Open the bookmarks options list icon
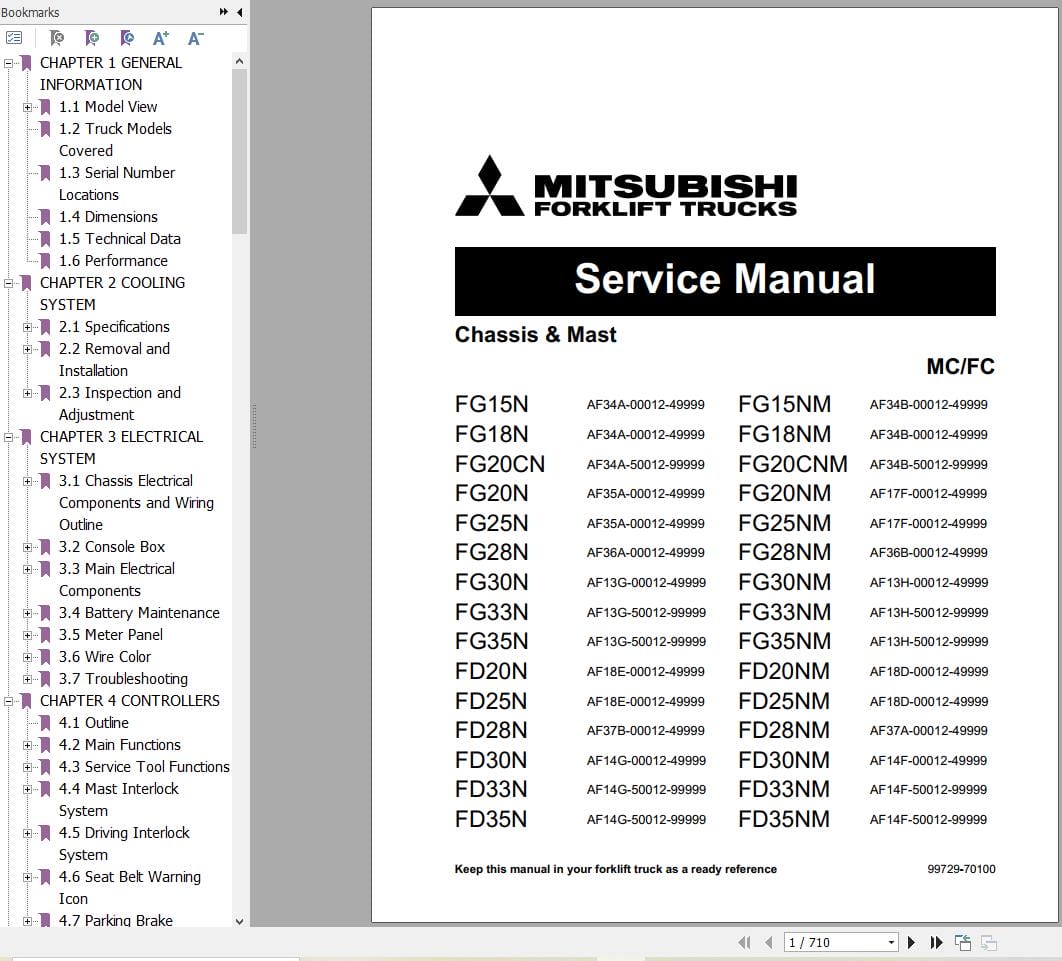The height and width of the screenshot is (961, 1062). 14,38
